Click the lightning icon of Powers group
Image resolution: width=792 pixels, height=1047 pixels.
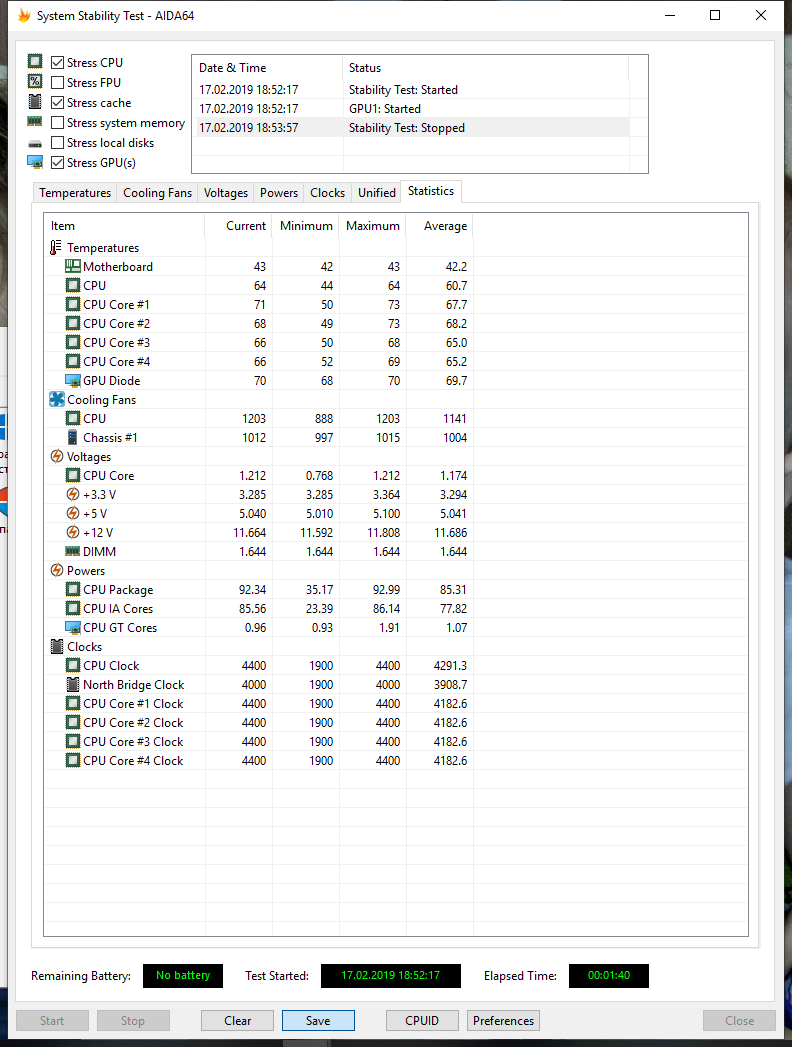[x=57, y=571]
